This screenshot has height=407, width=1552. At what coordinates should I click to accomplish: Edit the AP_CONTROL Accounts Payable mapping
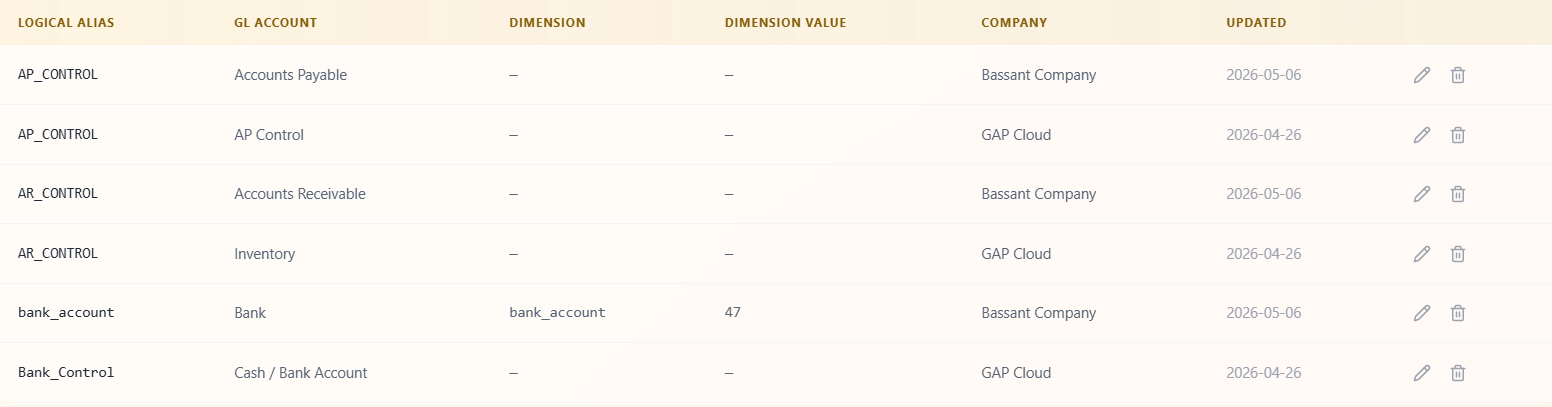(1421, 75)
